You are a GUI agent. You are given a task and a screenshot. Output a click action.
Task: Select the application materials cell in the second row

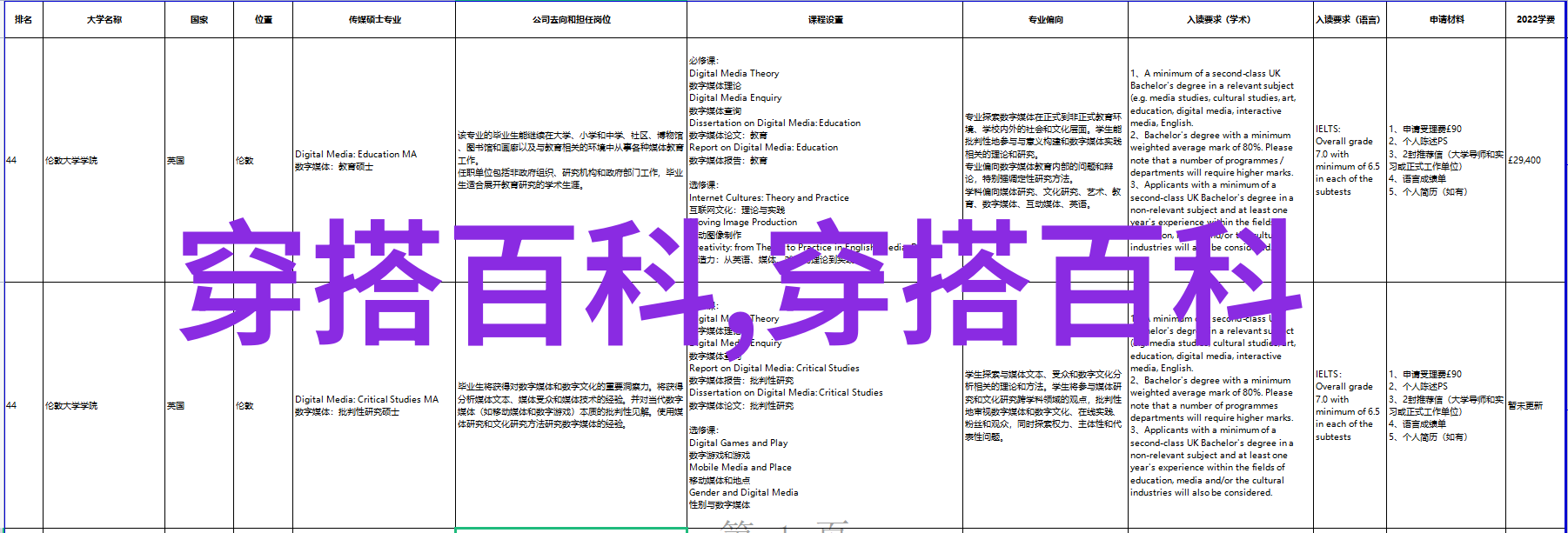pos(1444,405)
